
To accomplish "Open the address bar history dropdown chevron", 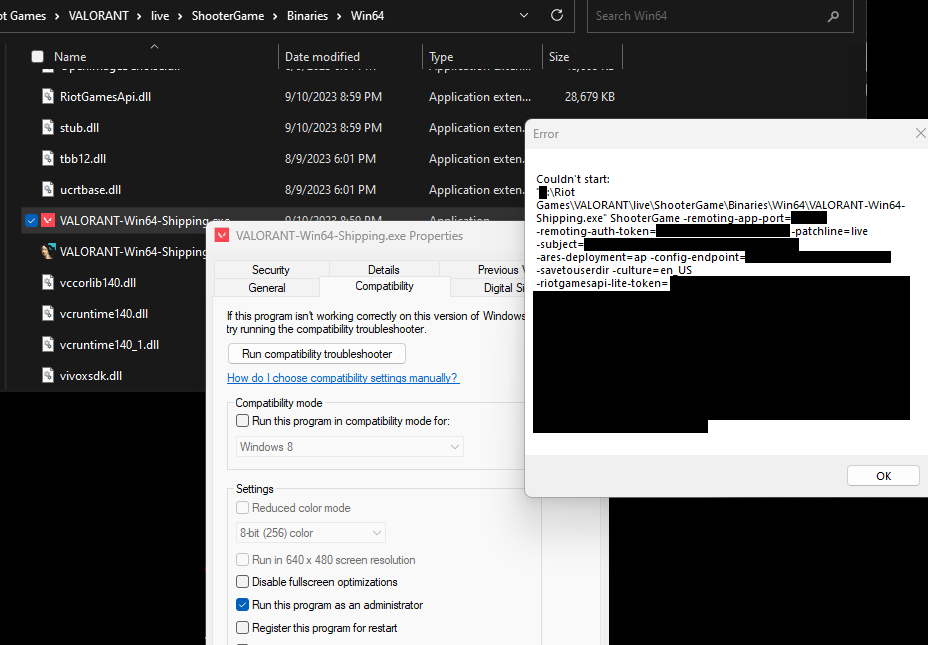I will point(524,16).
